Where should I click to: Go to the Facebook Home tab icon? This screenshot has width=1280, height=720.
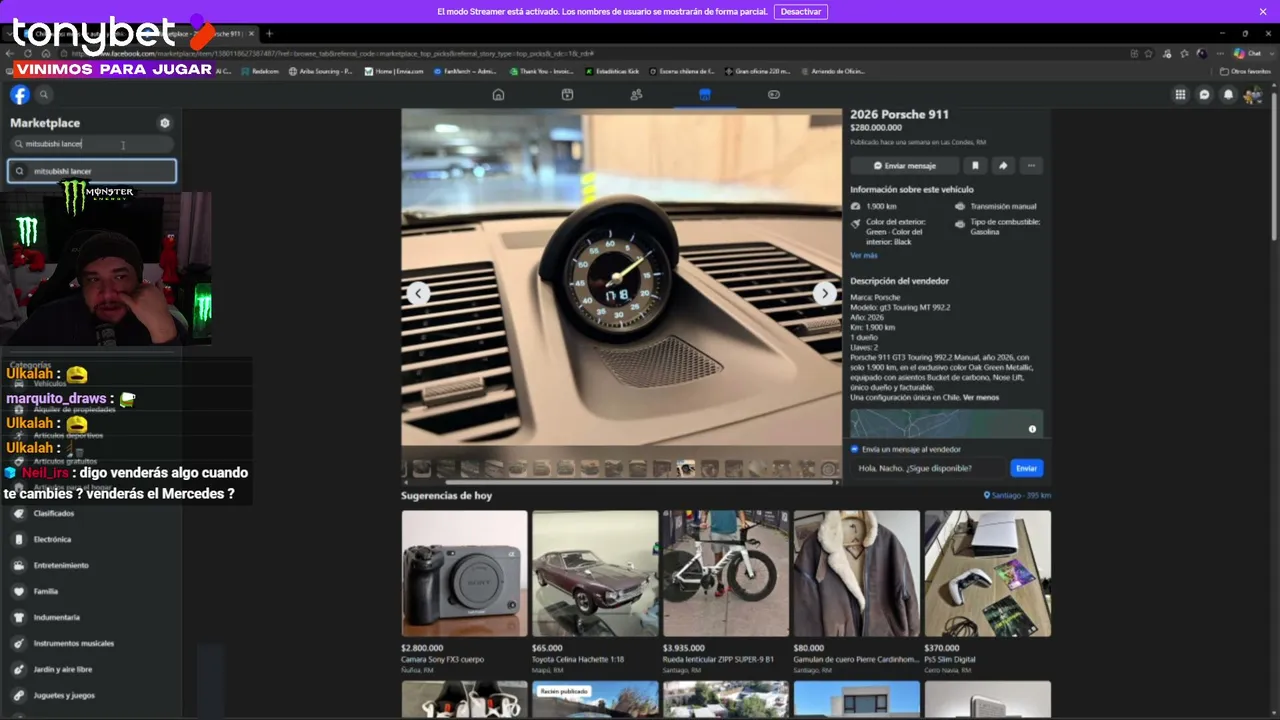pyautogui.click(x=498, y=95)
